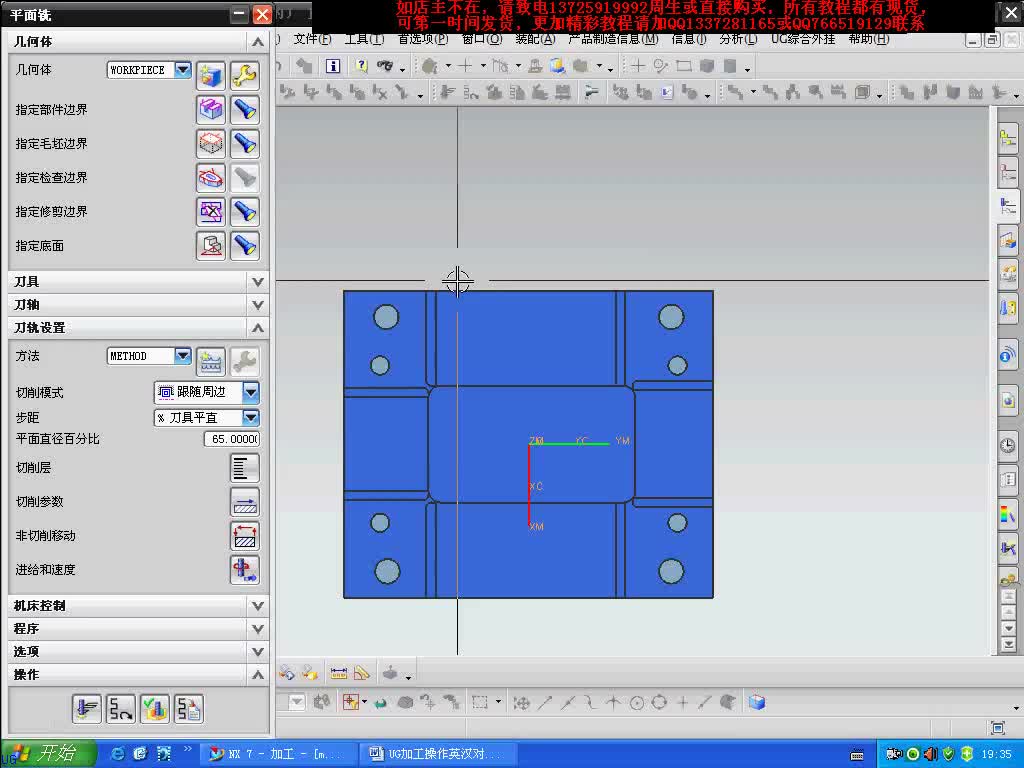Click the edit geometry wrench icon

[x=244, y=76]
